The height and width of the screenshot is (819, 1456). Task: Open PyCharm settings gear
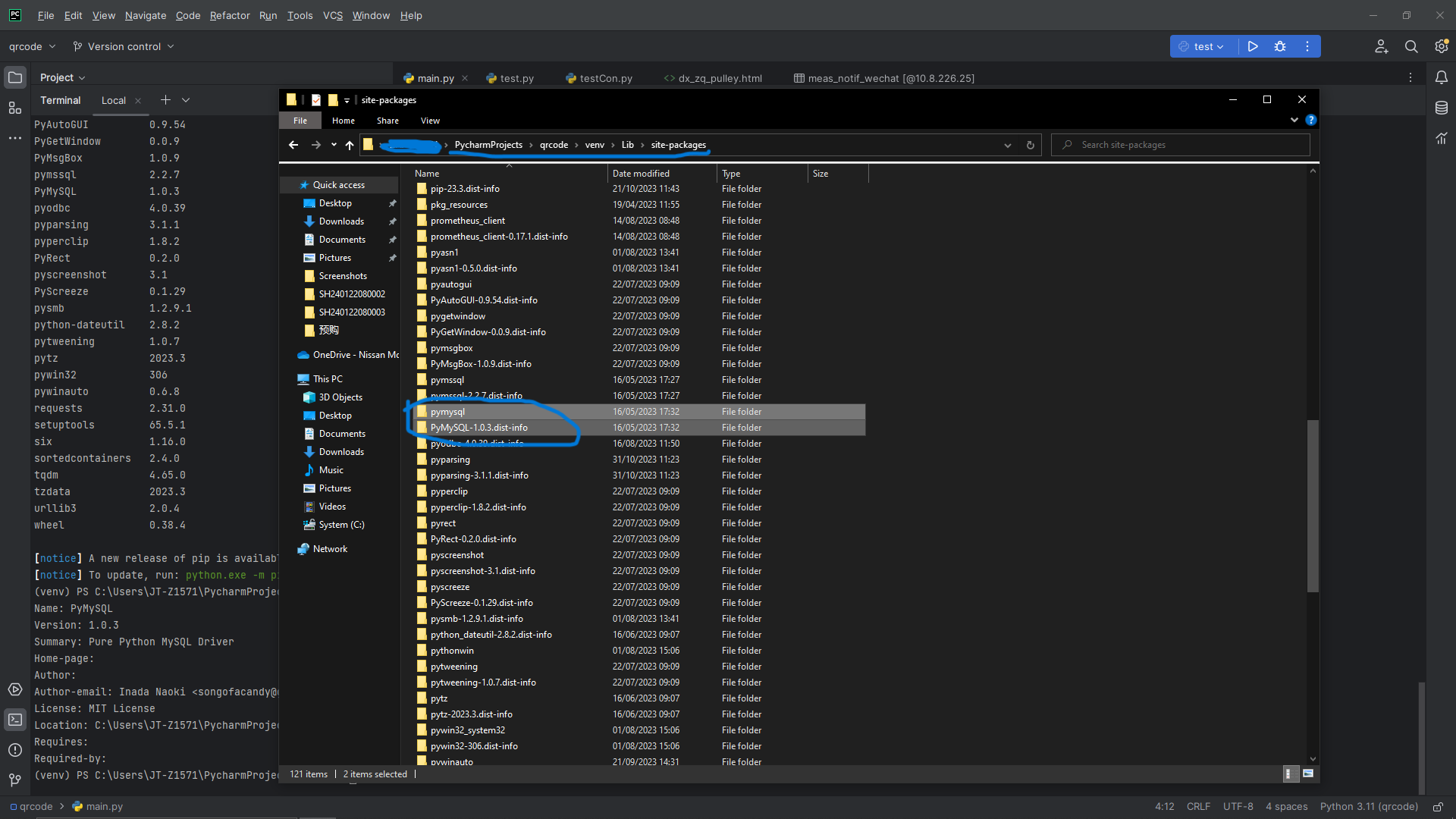coord(1442,46)
